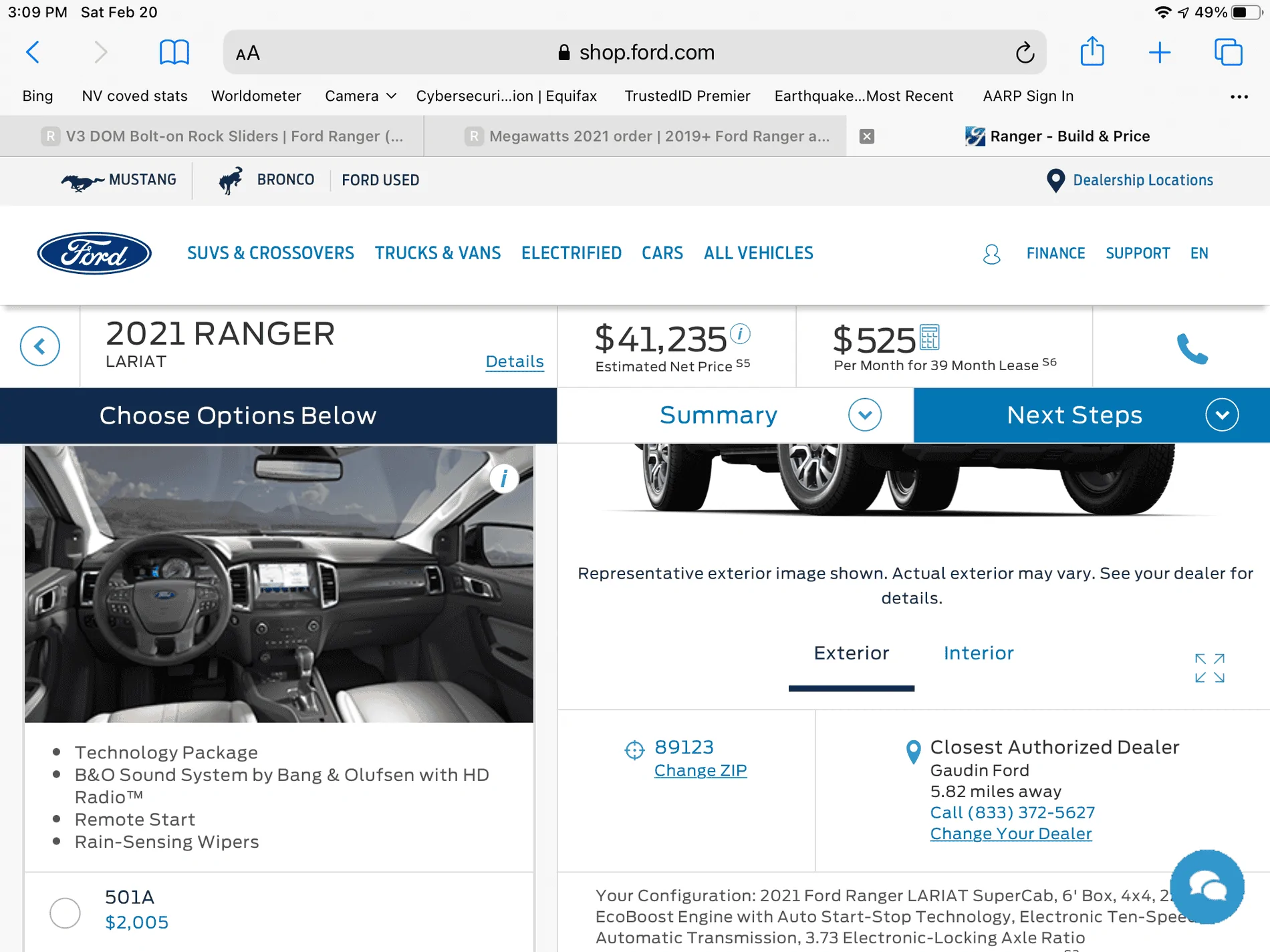
Task: Click the Bronco horse logo
Action: point(231,180)
